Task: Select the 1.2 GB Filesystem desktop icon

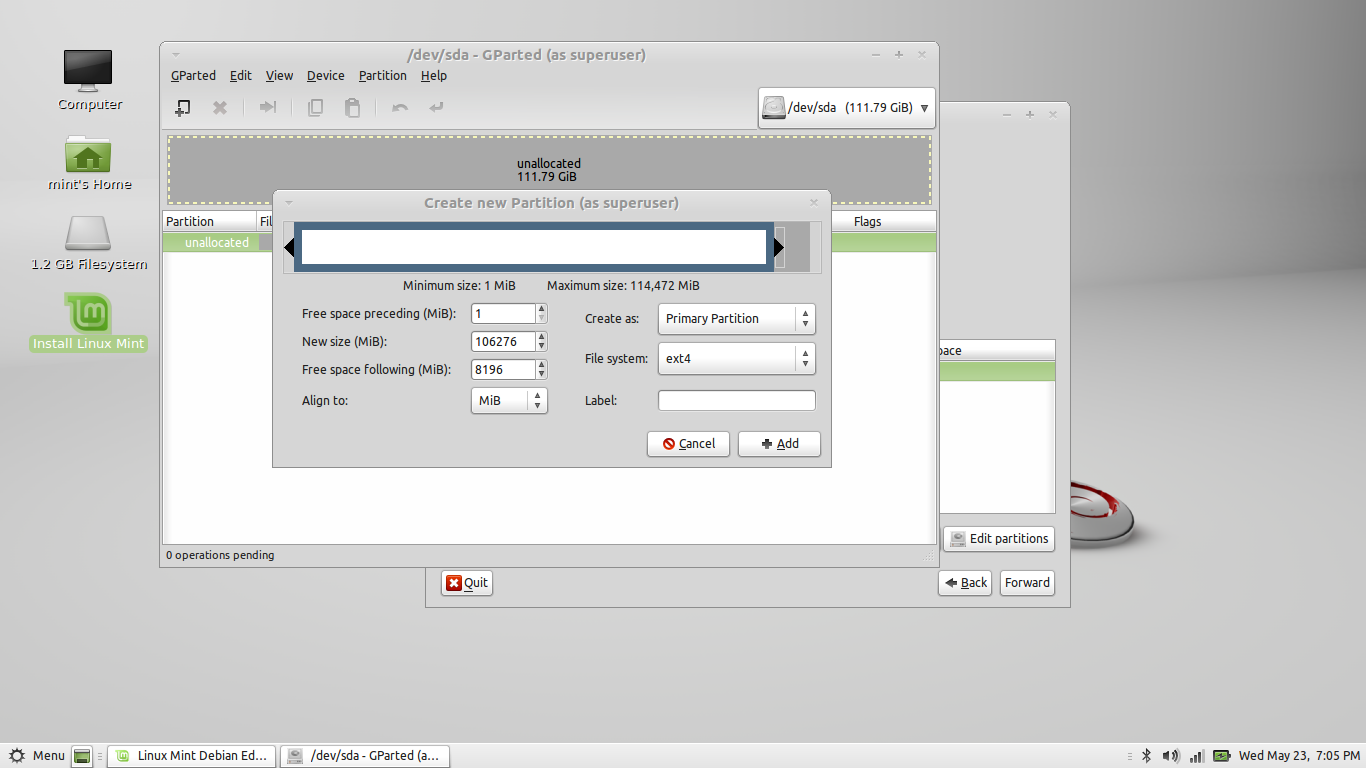Action: point(89,243)
